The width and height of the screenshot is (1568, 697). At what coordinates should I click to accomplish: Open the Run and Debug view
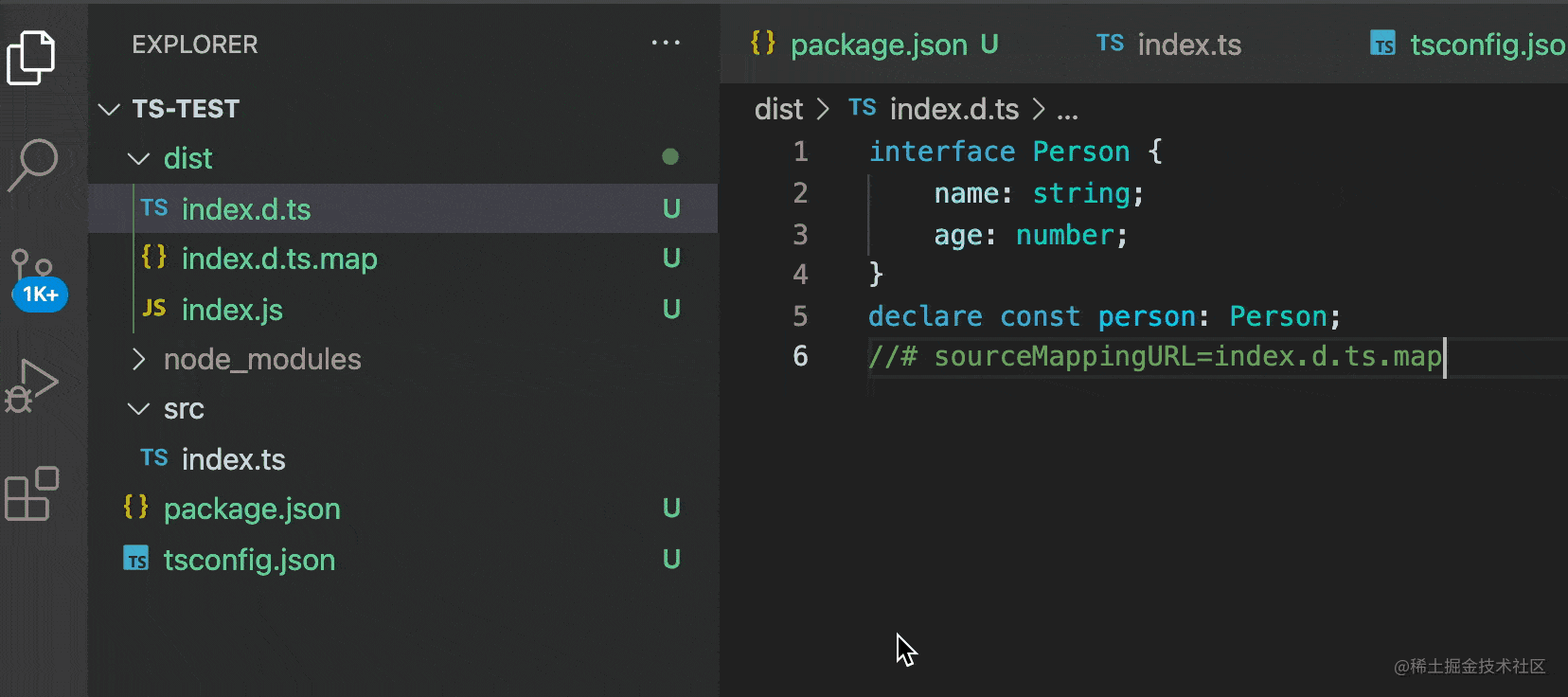[32, 385]
